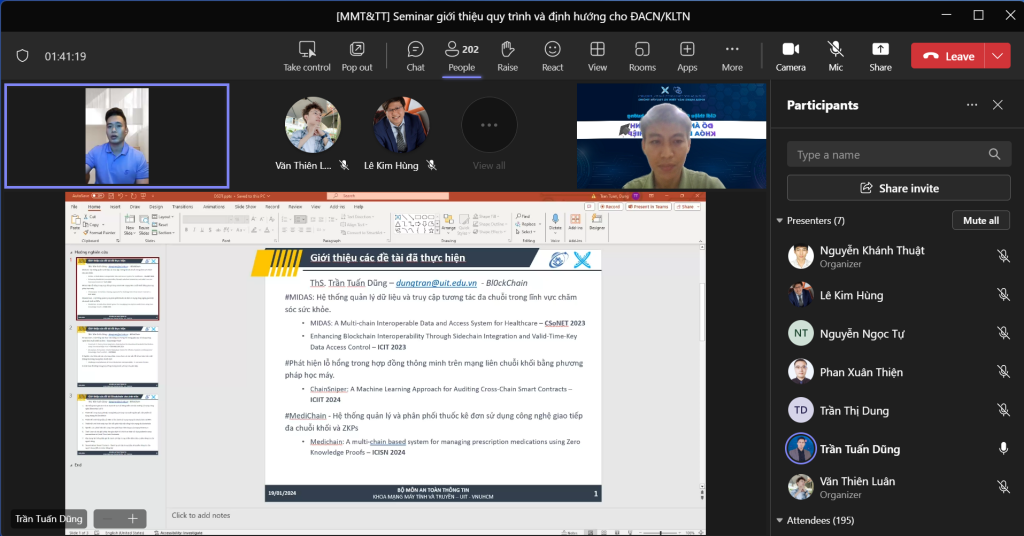Image resolution: width=1024 pixels, height=536 pixels.
Task: Click the View all participants circle
Action: tap(489, 125)
